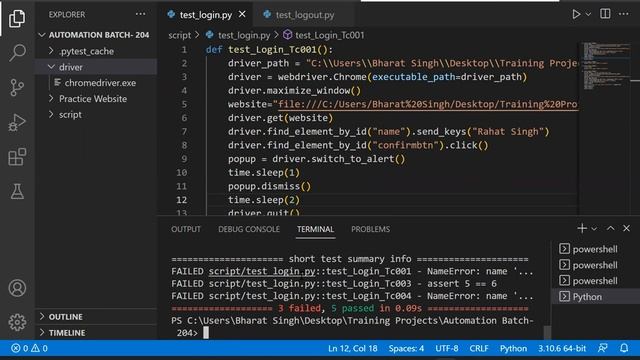Screen dimensions: 640x360
Task: Open Explorer more actions ellipsis
Action: [140, 14]
